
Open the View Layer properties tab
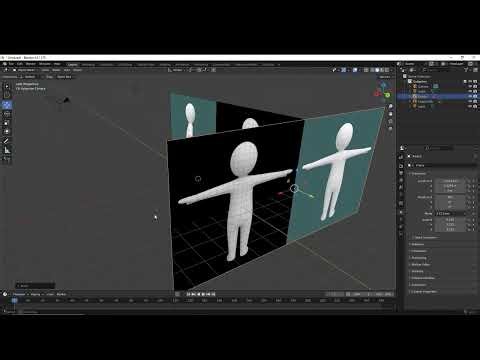pos(401,181)
